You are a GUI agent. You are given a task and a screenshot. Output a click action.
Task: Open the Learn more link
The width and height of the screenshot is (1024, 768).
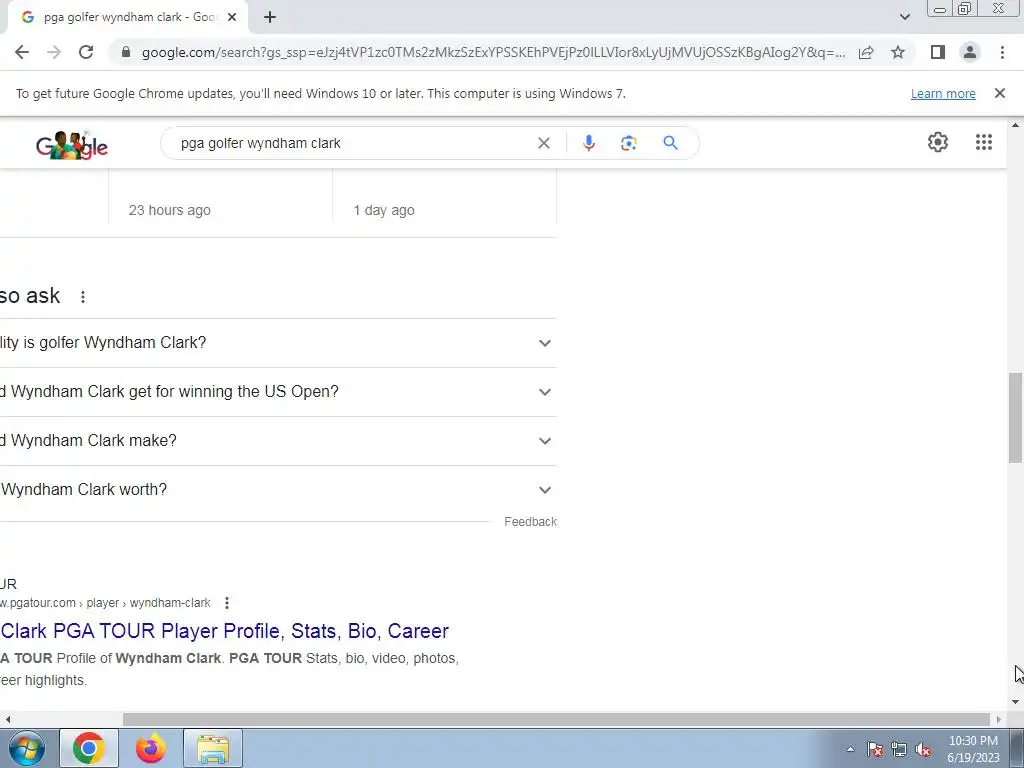pyautogui.click(x=943, y=93)
